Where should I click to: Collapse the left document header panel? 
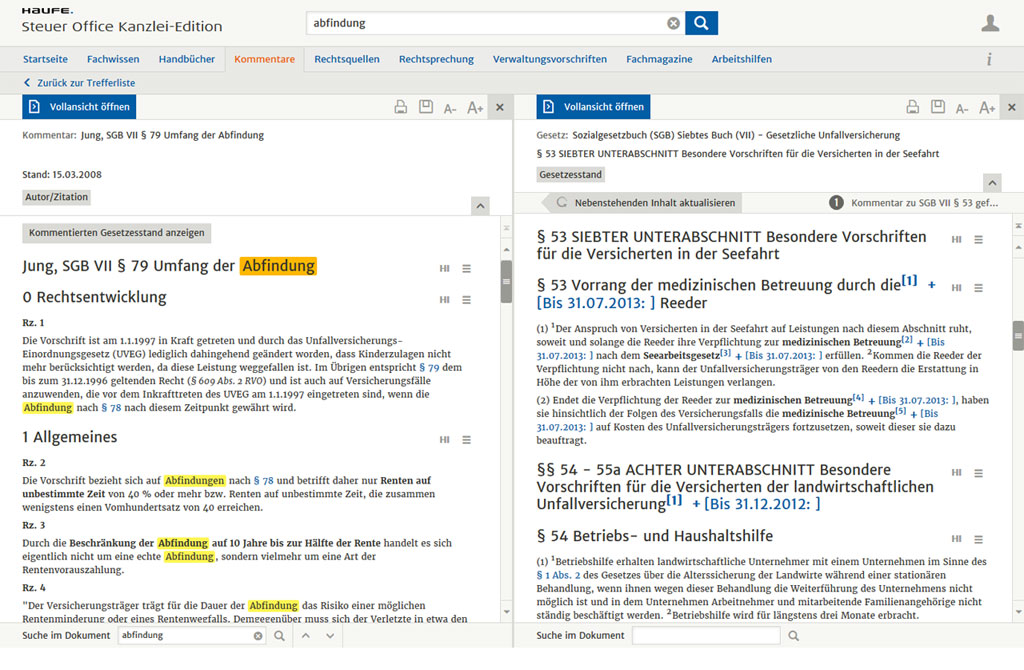click(x=480, y=206)
